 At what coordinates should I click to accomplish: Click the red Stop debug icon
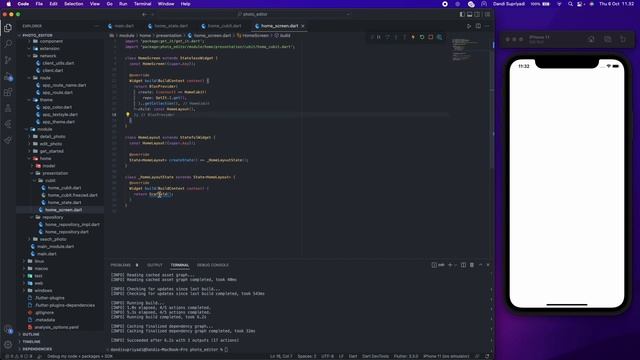(431, 37)
